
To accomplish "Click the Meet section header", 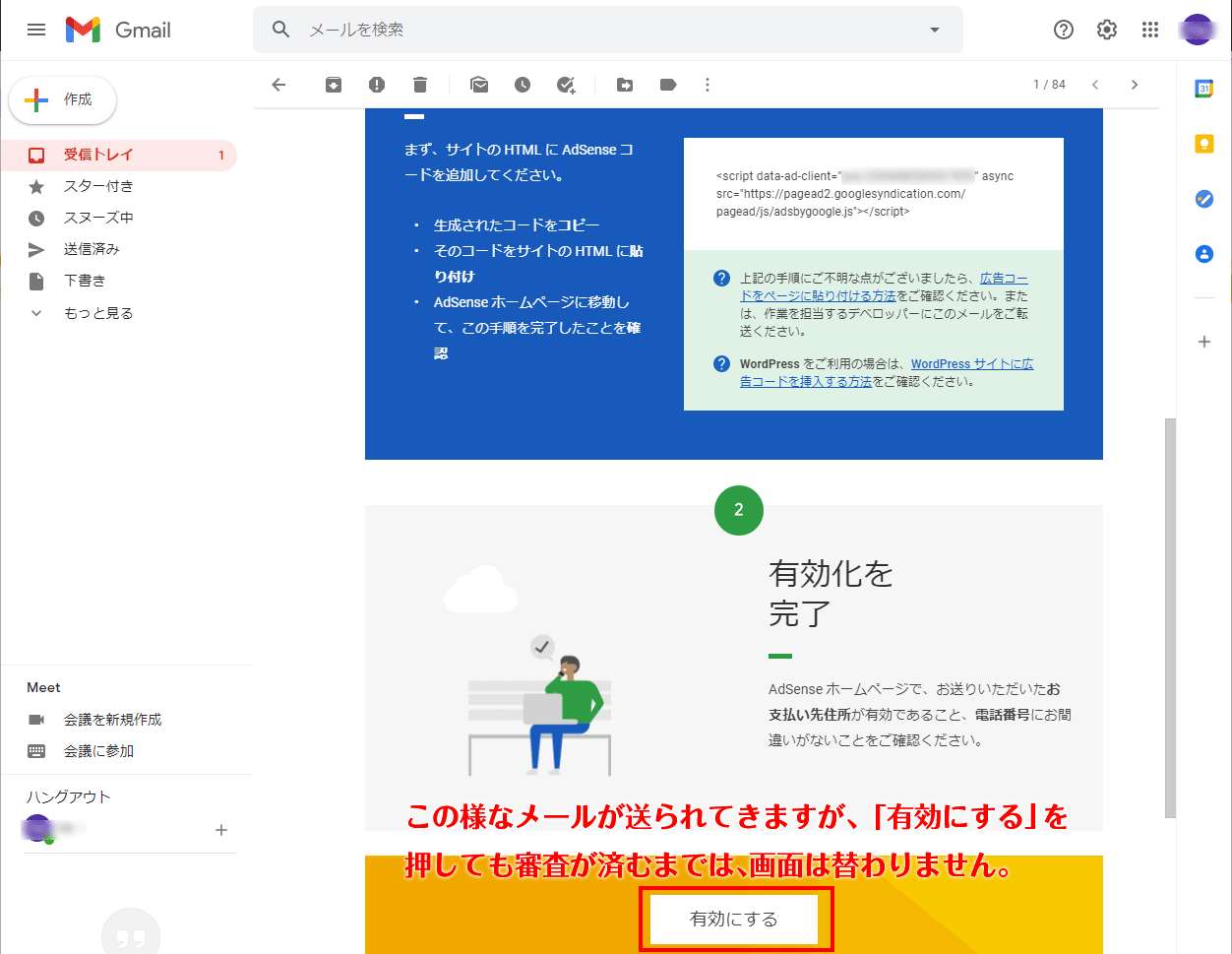I will pyautogui.click(x=43, y=687).
